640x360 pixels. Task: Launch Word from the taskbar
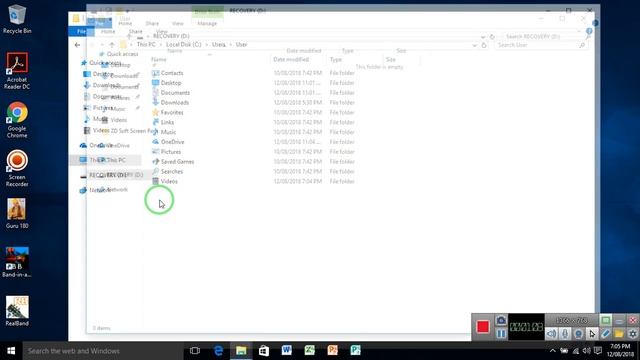point(287,351)
